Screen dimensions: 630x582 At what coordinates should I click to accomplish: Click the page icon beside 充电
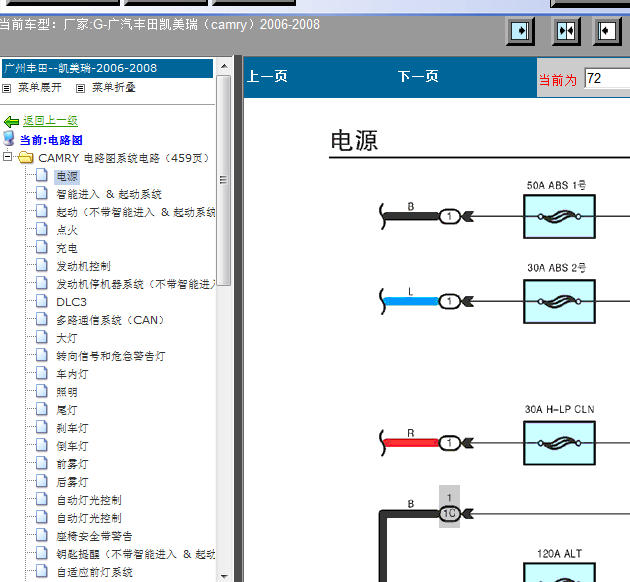coord(42,247)
